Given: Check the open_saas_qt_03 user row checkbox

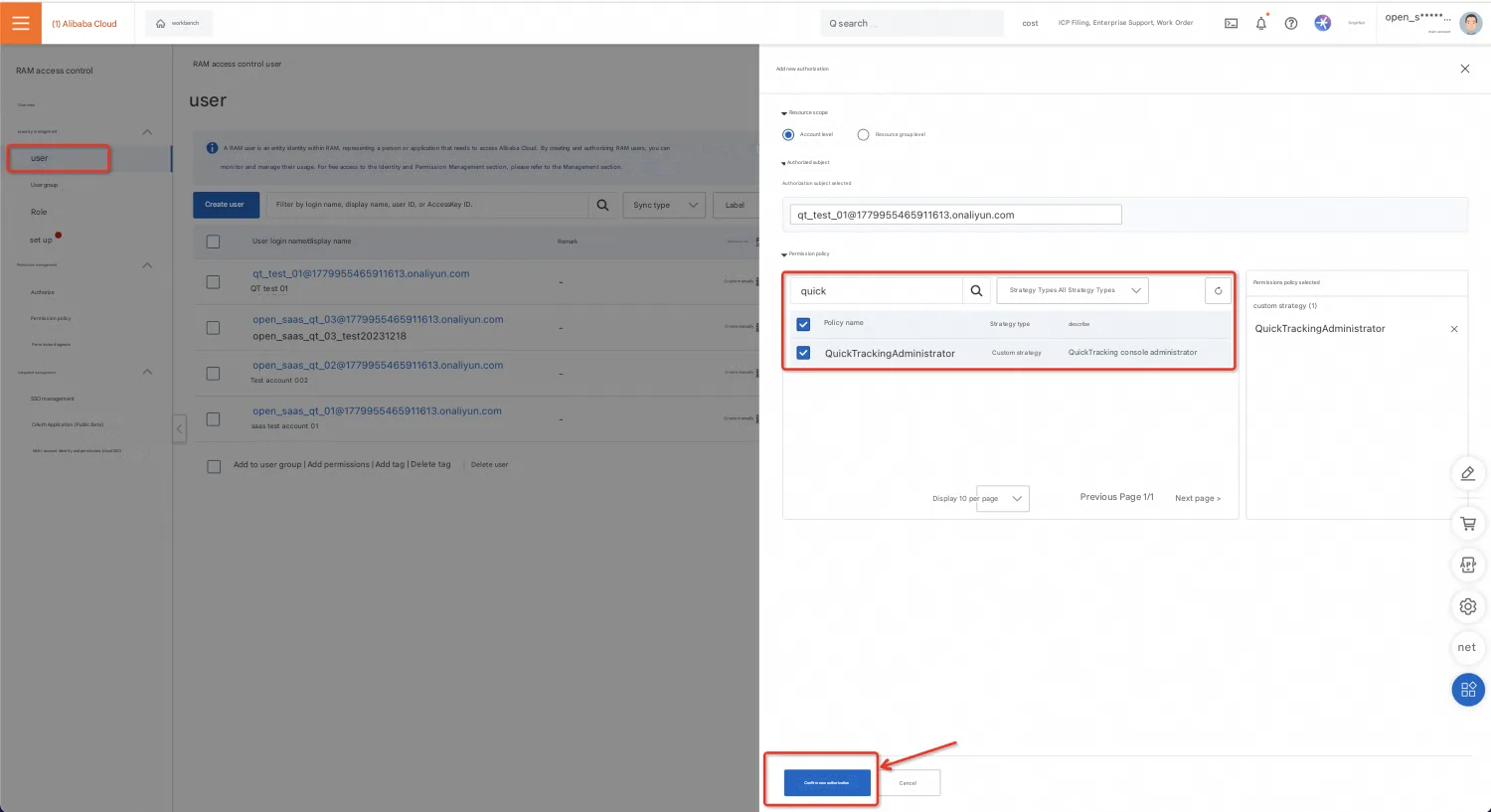Looking at the screenshot, I should (213, 328).
